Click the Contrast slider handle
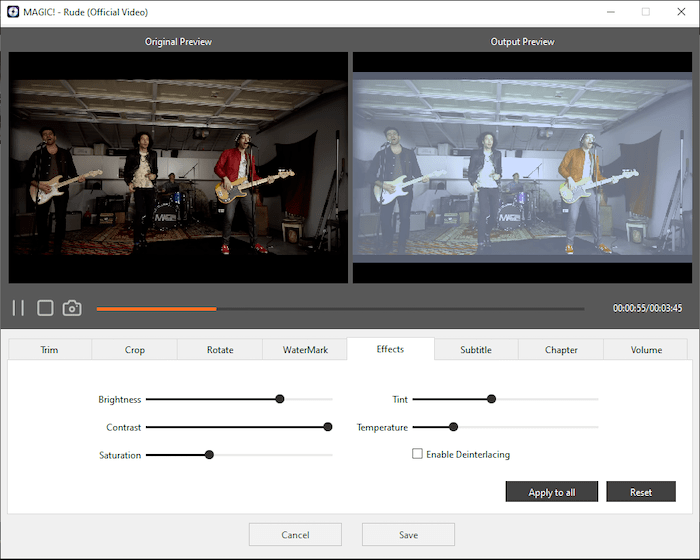700x560 pixels. click(328, 427)
